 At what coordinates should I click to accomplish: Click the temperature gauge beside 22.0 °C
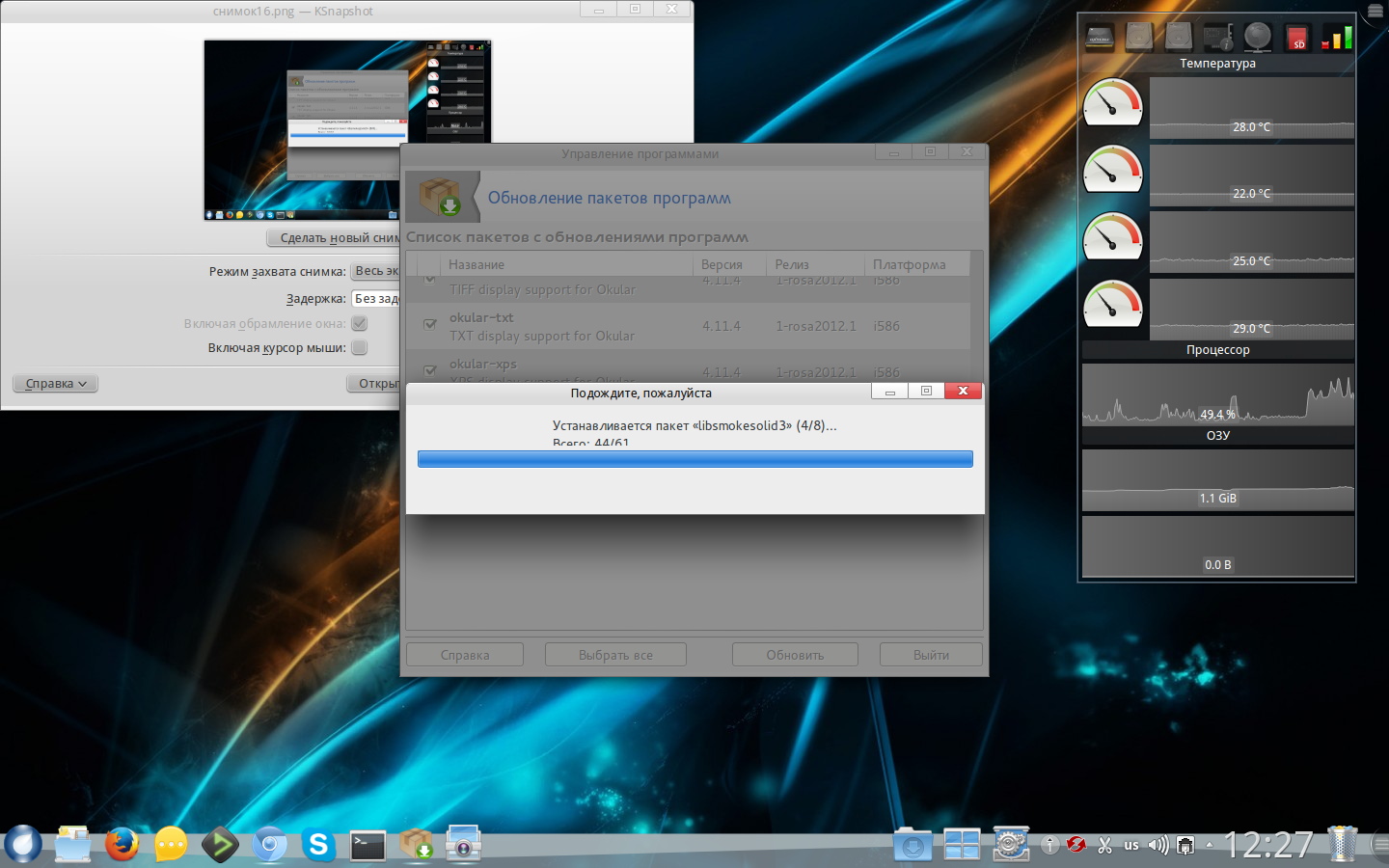(1113, 170)
